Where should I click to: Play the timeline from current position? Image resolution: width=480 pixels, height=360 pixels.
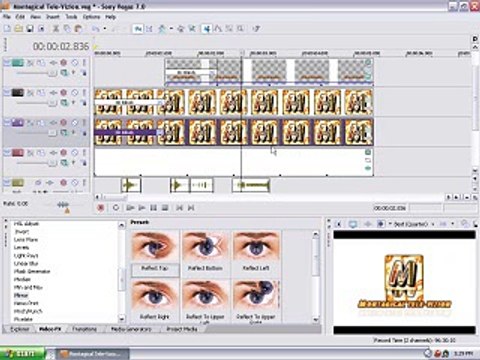pyautogui.click(x=142, y=208)
